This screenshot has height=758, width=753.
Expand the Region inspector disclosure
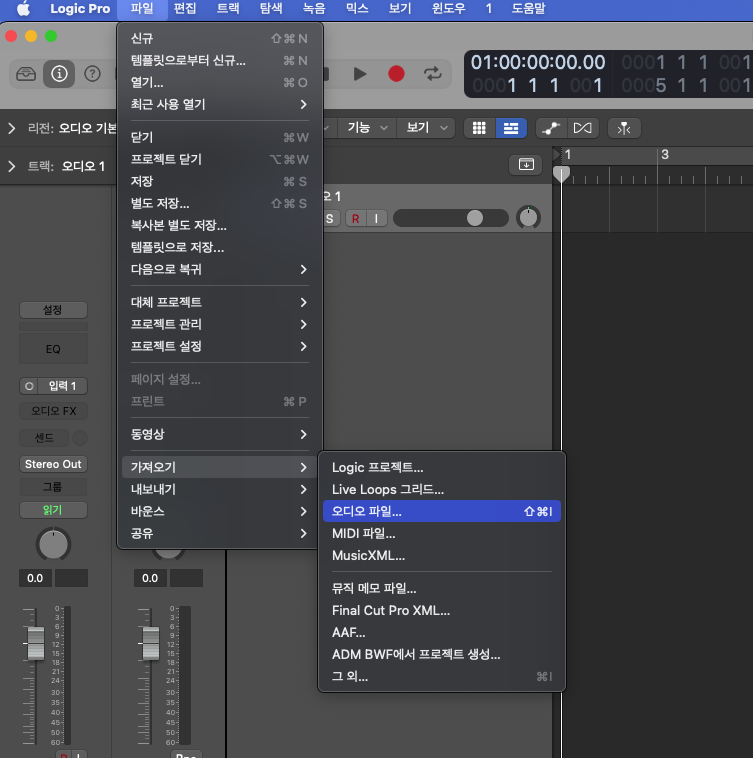pos(12,128)
